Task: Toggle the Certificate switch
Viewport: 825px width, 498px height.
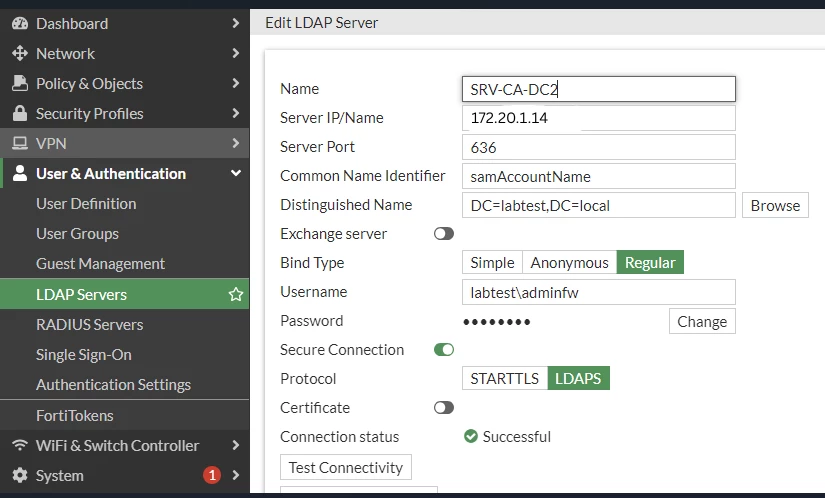Action: point(444,408)
